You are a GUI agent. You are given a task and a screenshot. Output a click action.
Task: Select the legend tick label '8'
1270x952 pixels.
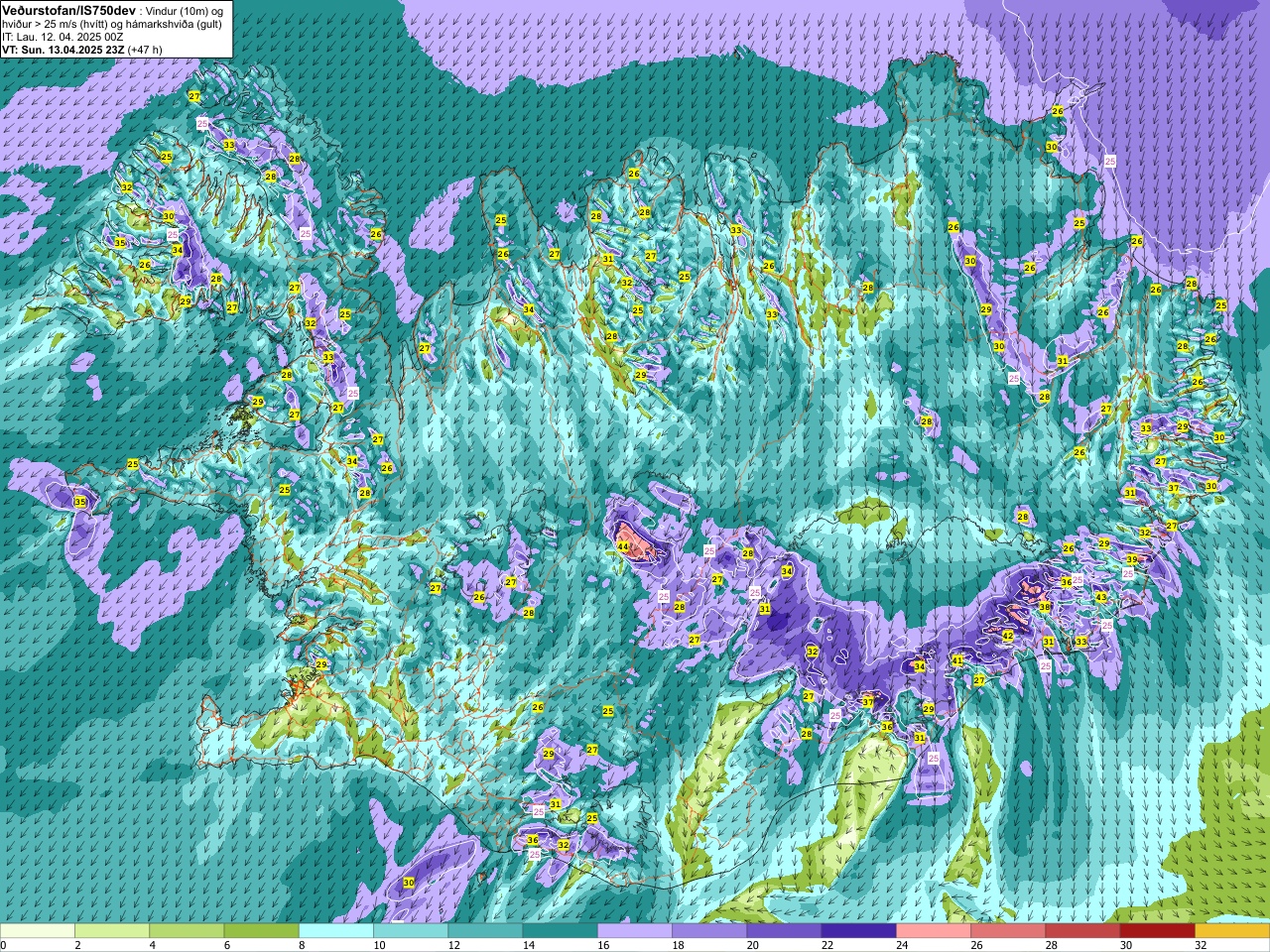click(x=302, y=946)
